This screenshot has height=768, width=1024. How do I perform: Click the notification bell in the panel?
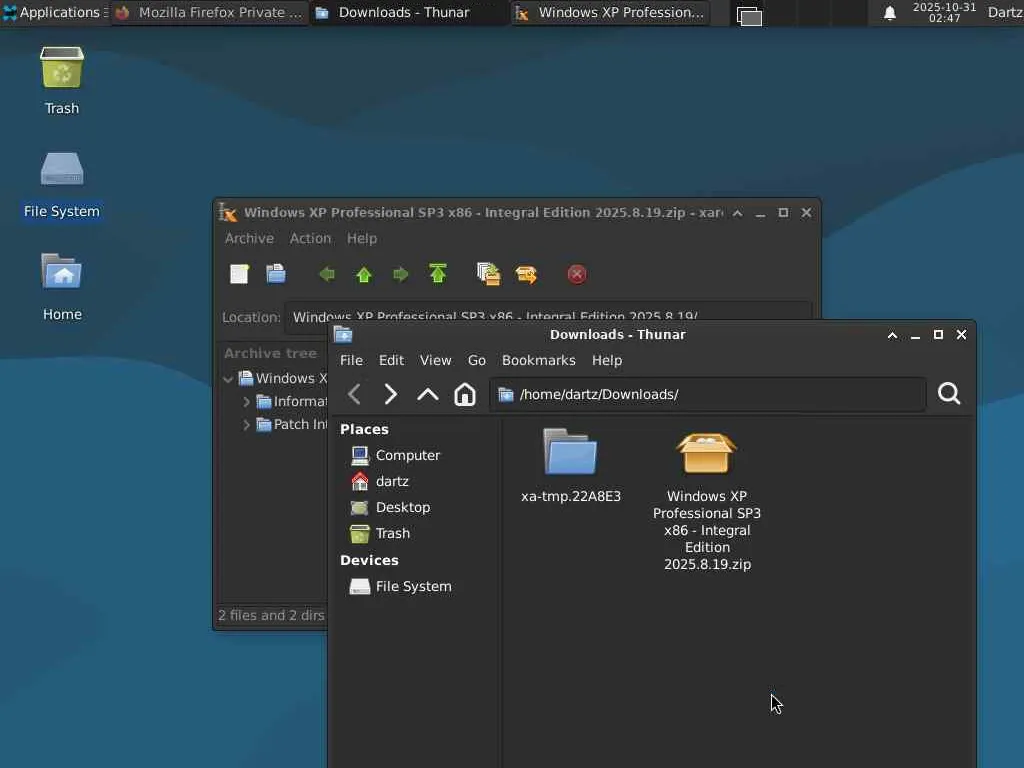pos(889,13)
